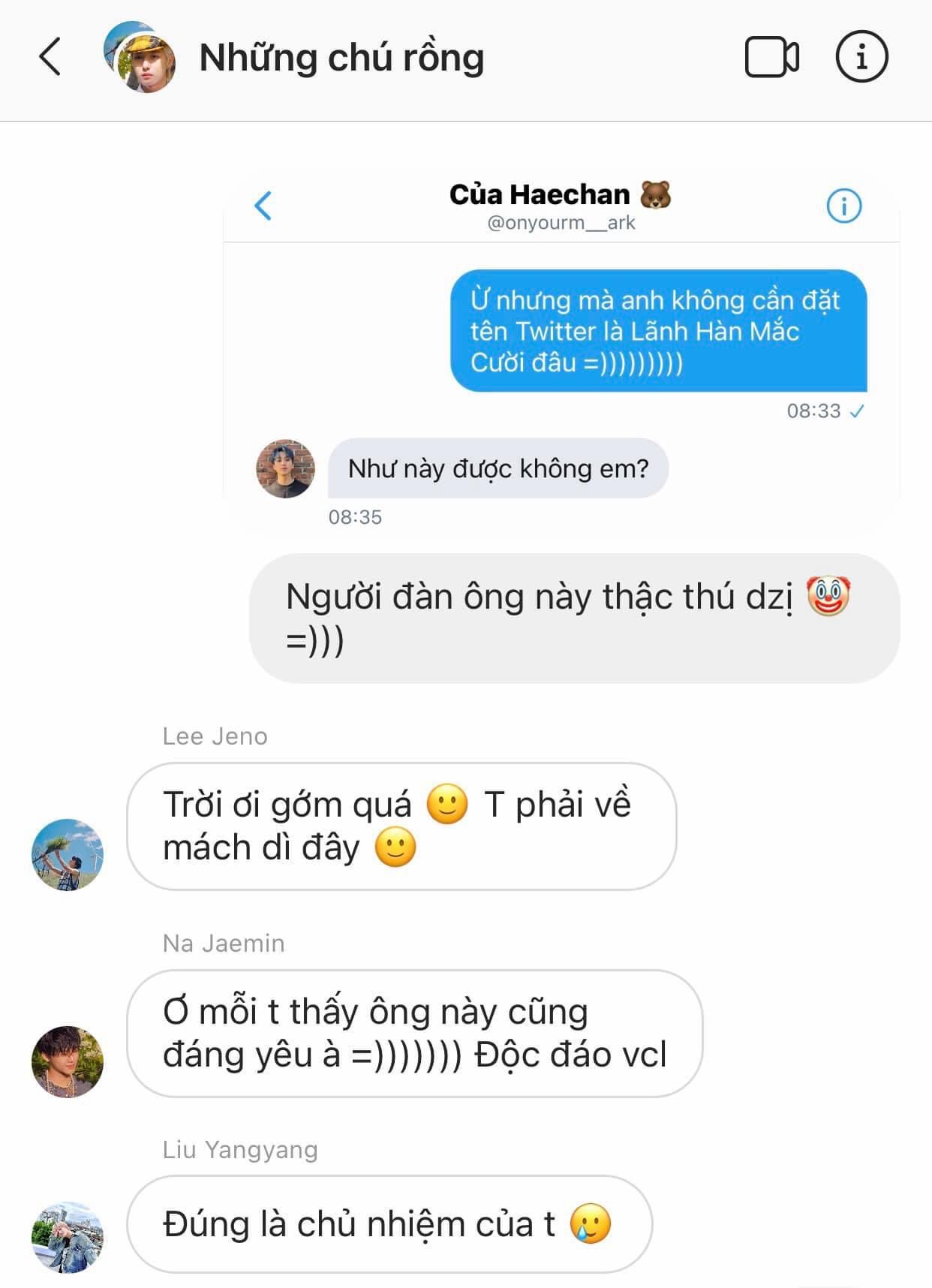Open the Những chú rồng group title
Image resolution: width=932 pixels, height=1288 pixels.
[341, 58]
